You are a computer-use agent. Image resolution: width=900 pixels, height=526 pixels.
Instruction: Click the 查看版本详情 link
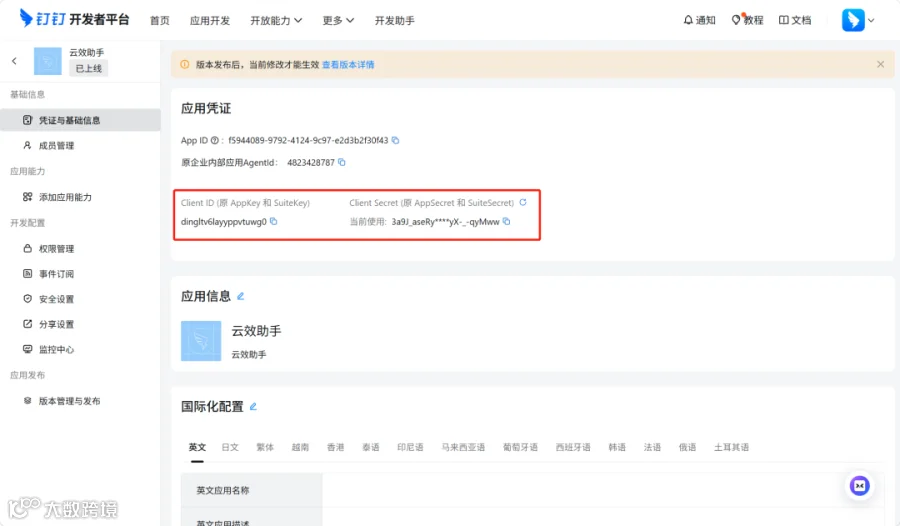[x=348, y=65]
